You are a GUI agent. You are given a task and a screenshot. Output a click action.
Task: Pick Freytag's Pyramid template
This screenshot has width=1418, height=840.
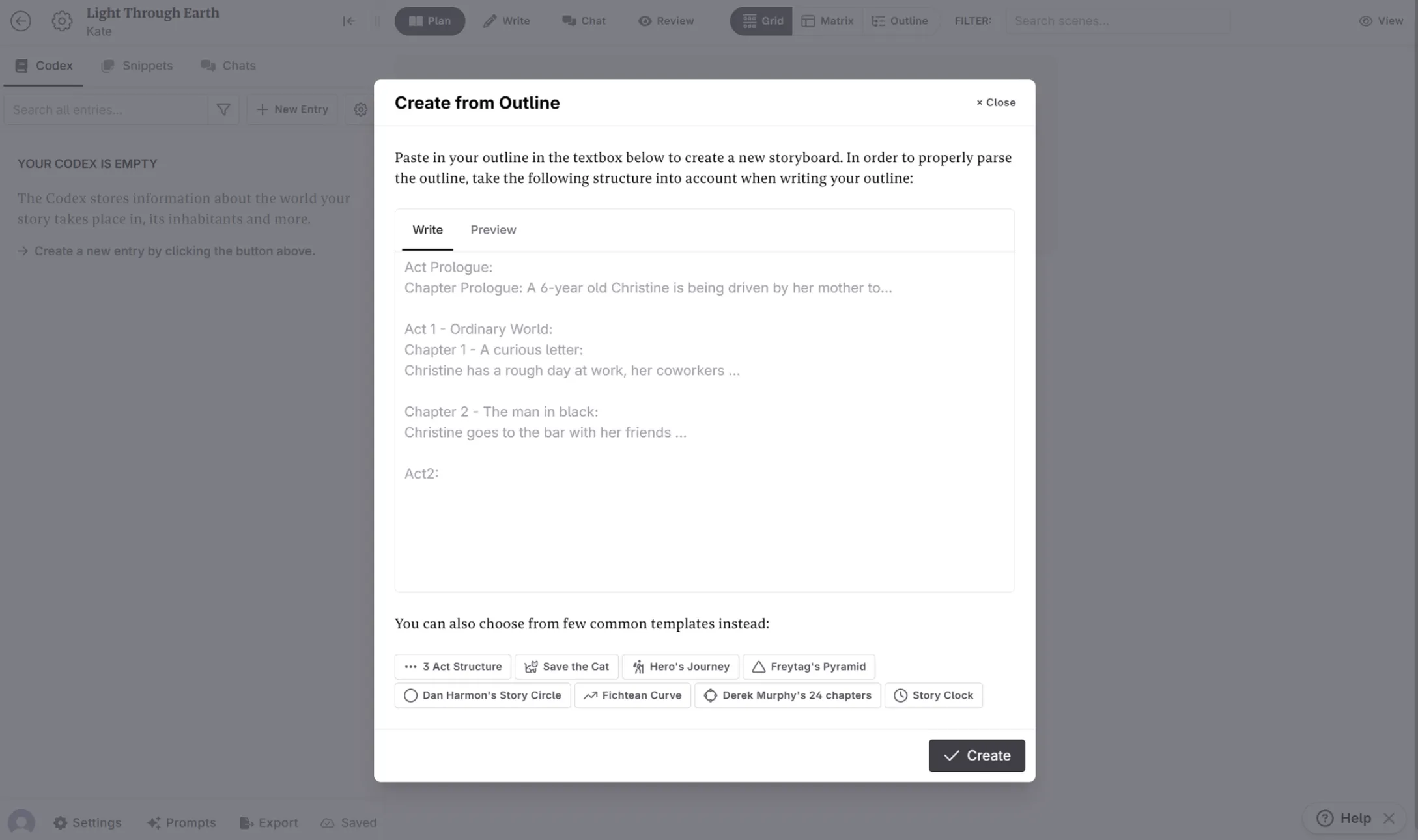click(808, 666)
